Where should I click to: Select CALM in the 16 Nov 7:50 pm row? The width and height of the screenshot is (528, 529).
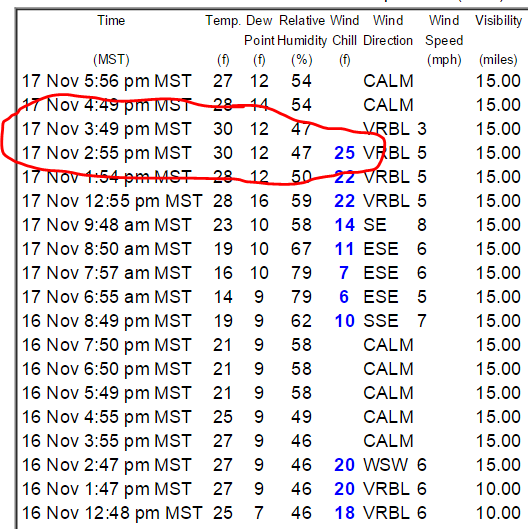click(388, 345)
